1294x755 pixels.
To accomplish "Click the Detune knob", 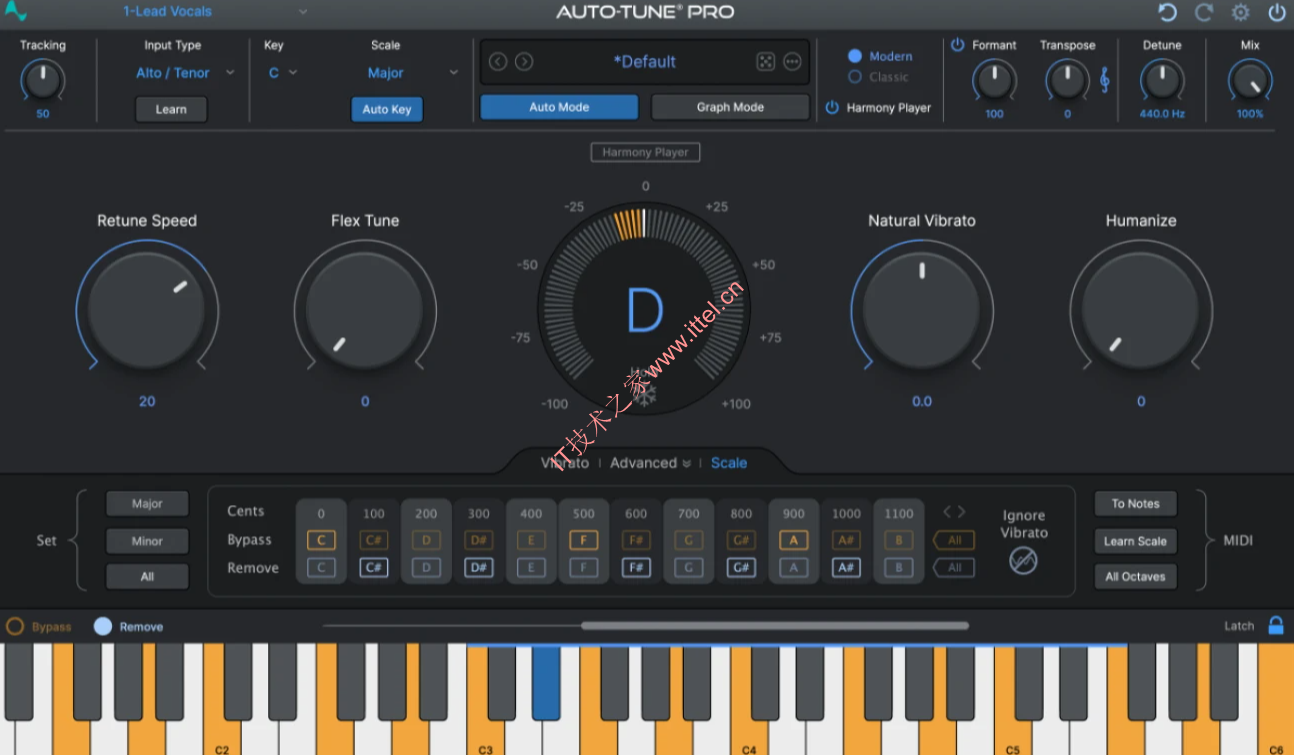I will coord(1162,81).
